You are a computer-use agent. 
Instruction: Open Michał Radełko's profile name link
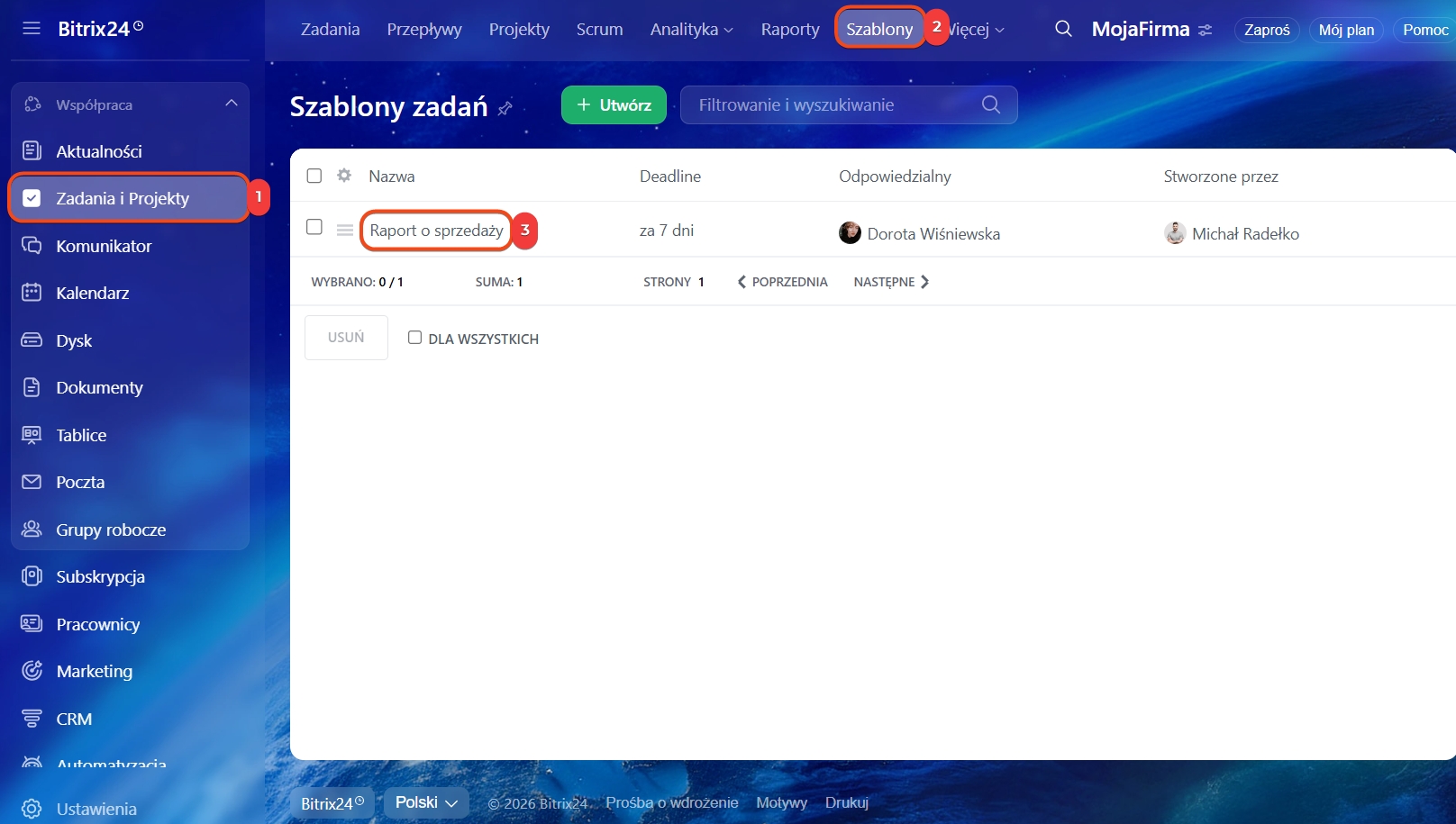pyautogui.click(x=1245, y=234)
